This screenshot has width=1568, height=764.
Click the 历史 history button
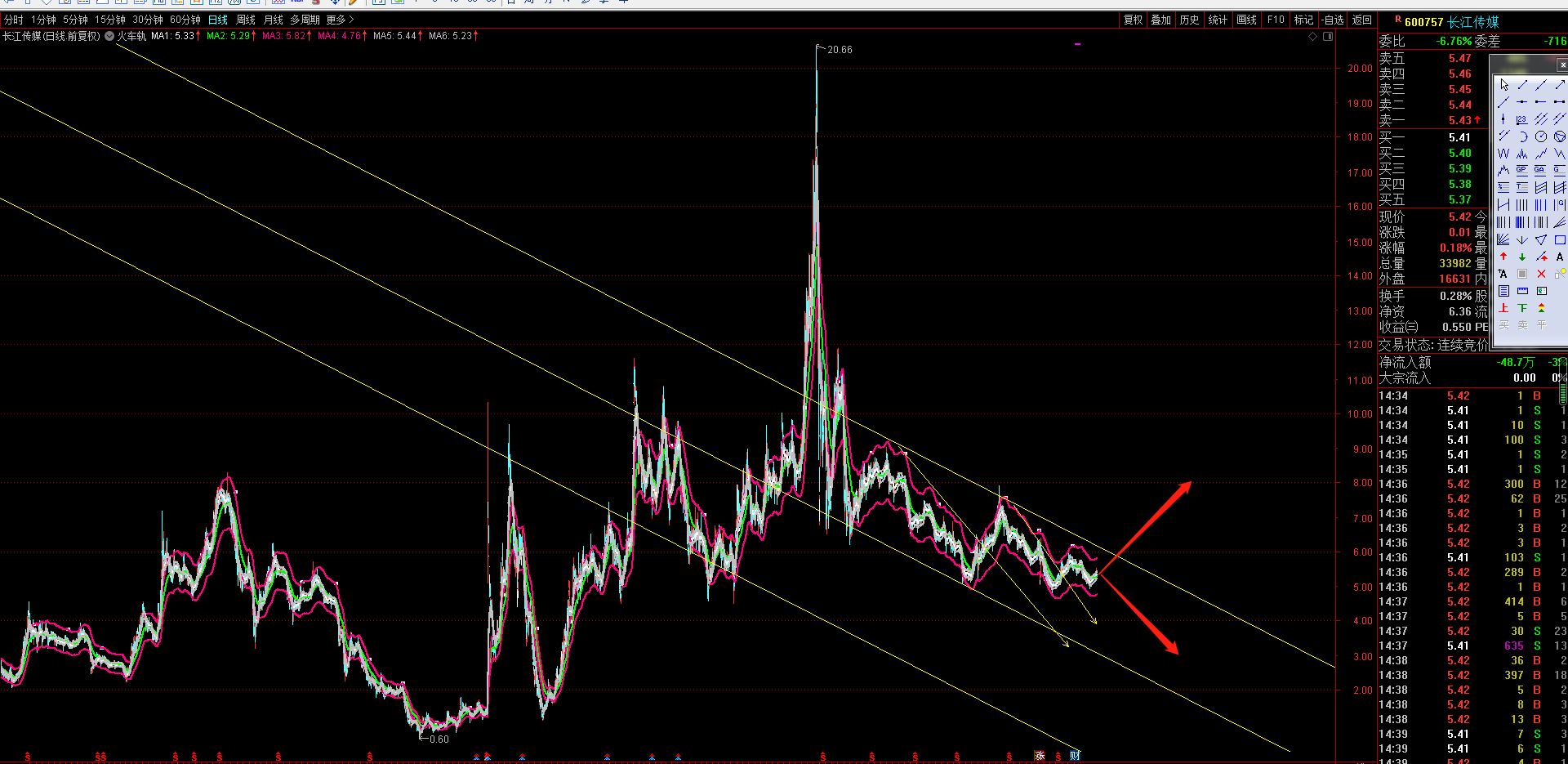(x=1190, y=20)
